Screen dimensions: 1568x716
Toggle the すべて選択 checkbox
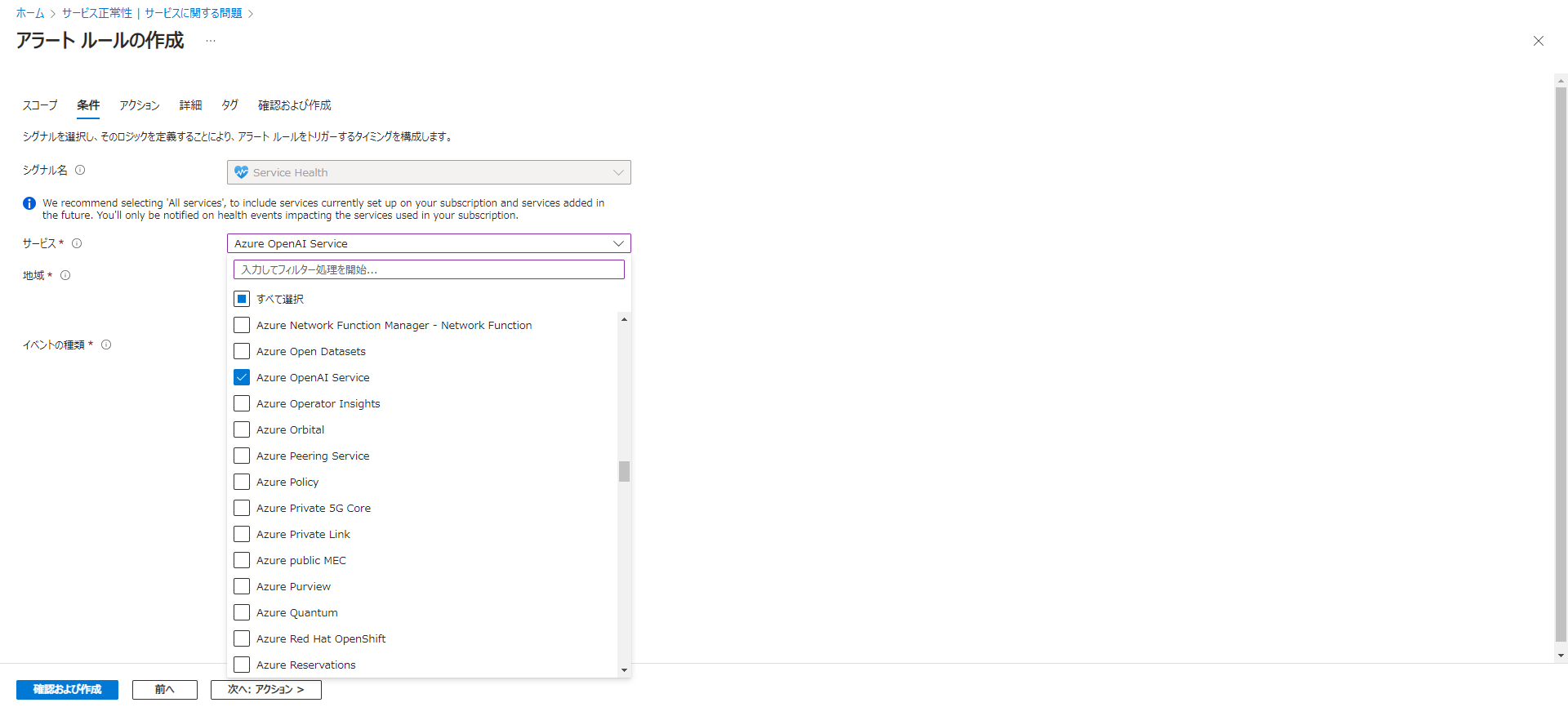point(242,299)
